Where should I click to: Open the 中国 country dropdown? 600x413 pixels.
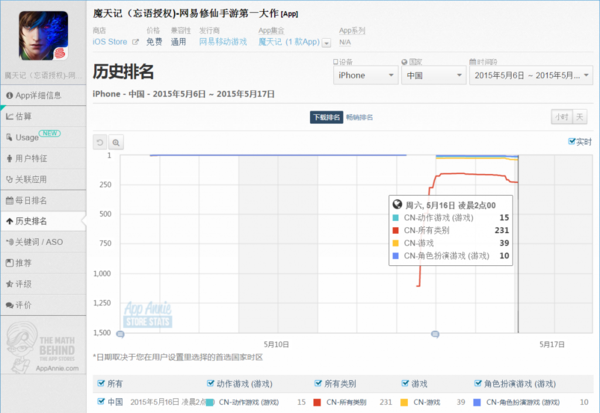click(433, 75)
